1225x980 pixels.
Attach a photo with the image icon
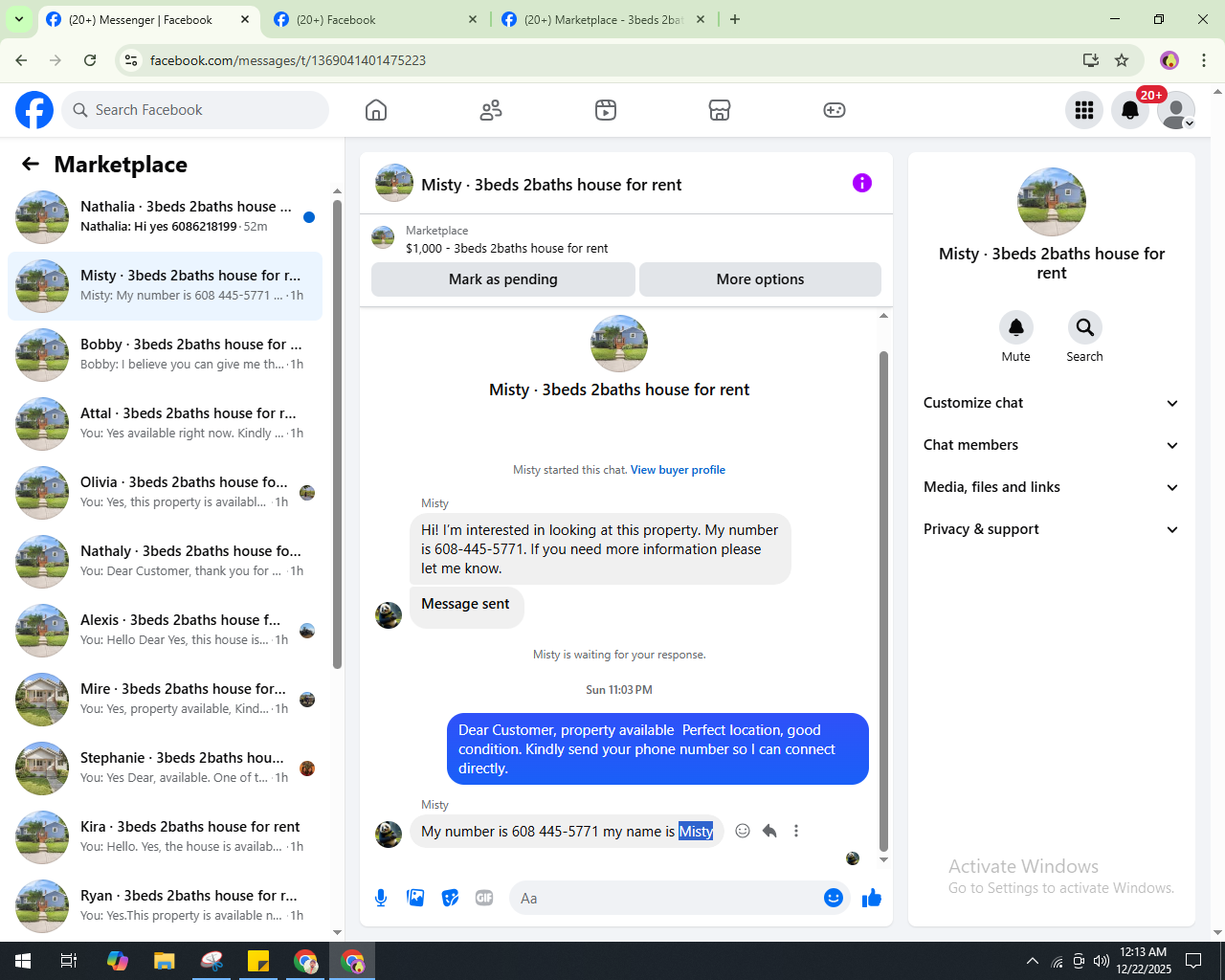click(x=415, y=898)
